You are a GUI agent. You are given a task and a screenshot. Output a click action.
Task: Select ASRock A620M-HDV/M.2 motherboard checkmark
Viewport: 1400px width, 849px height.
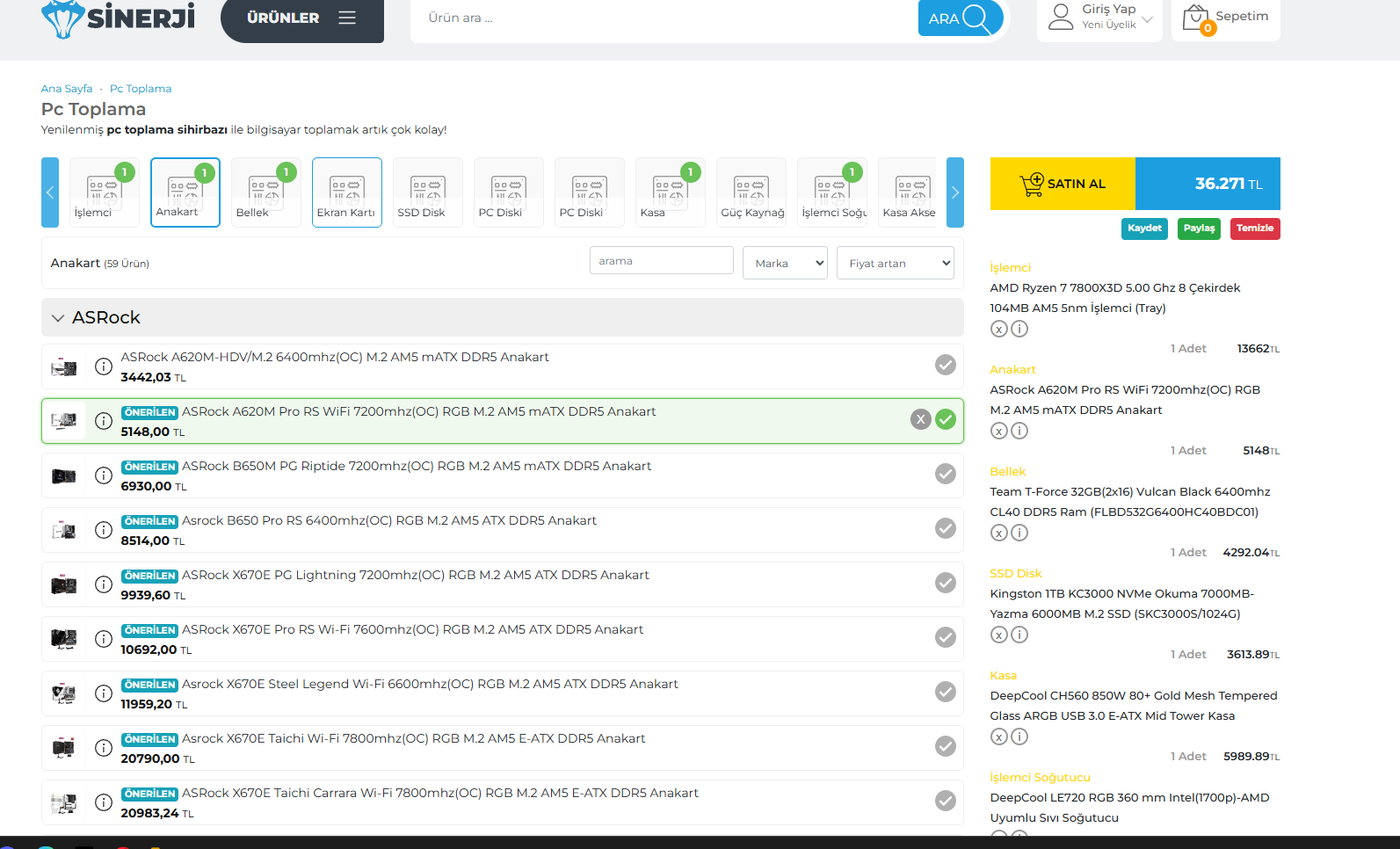(x=946, y=365)
